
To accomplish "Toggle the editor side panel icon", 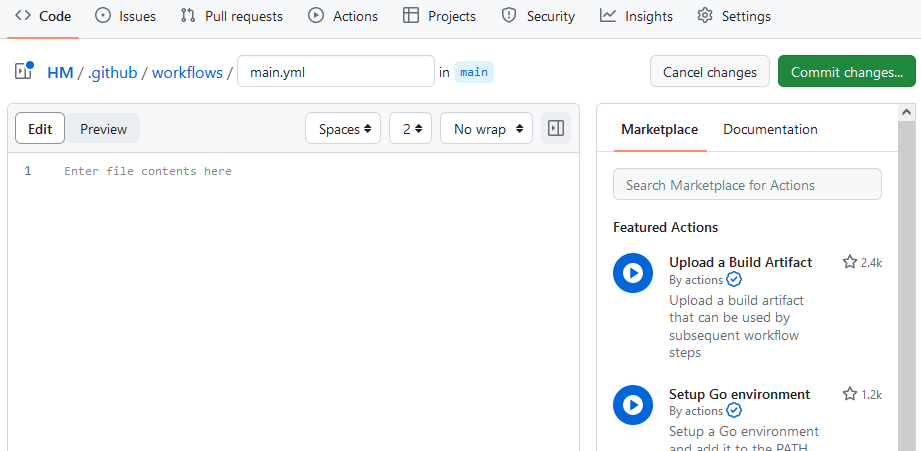I will coord(557,129).
